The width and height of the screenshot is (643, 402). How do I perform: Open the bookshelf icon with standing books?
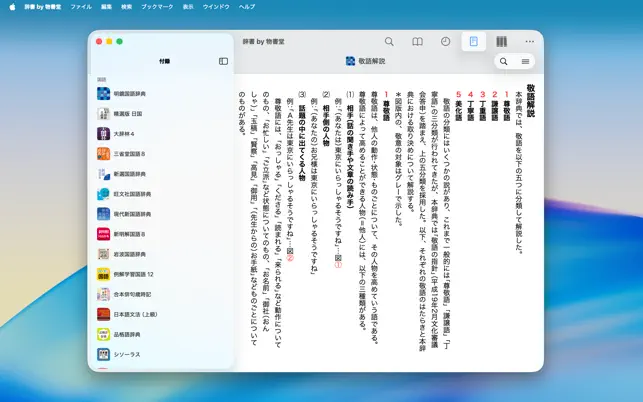tap(502, 41)
